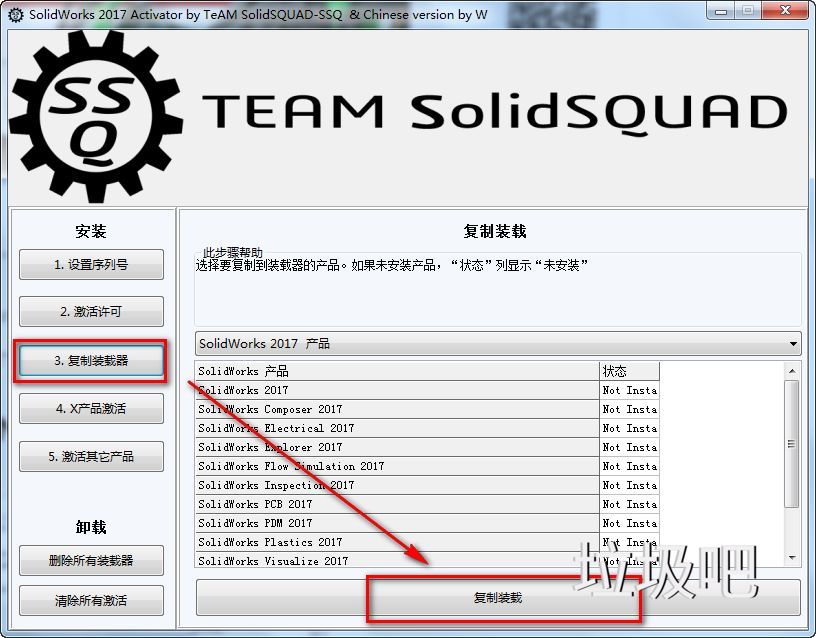This screenshot has height=638, width=816.
Task: Select SolidWorks Flow Simulation 2017 row
Action: click(x=397, y=466)
